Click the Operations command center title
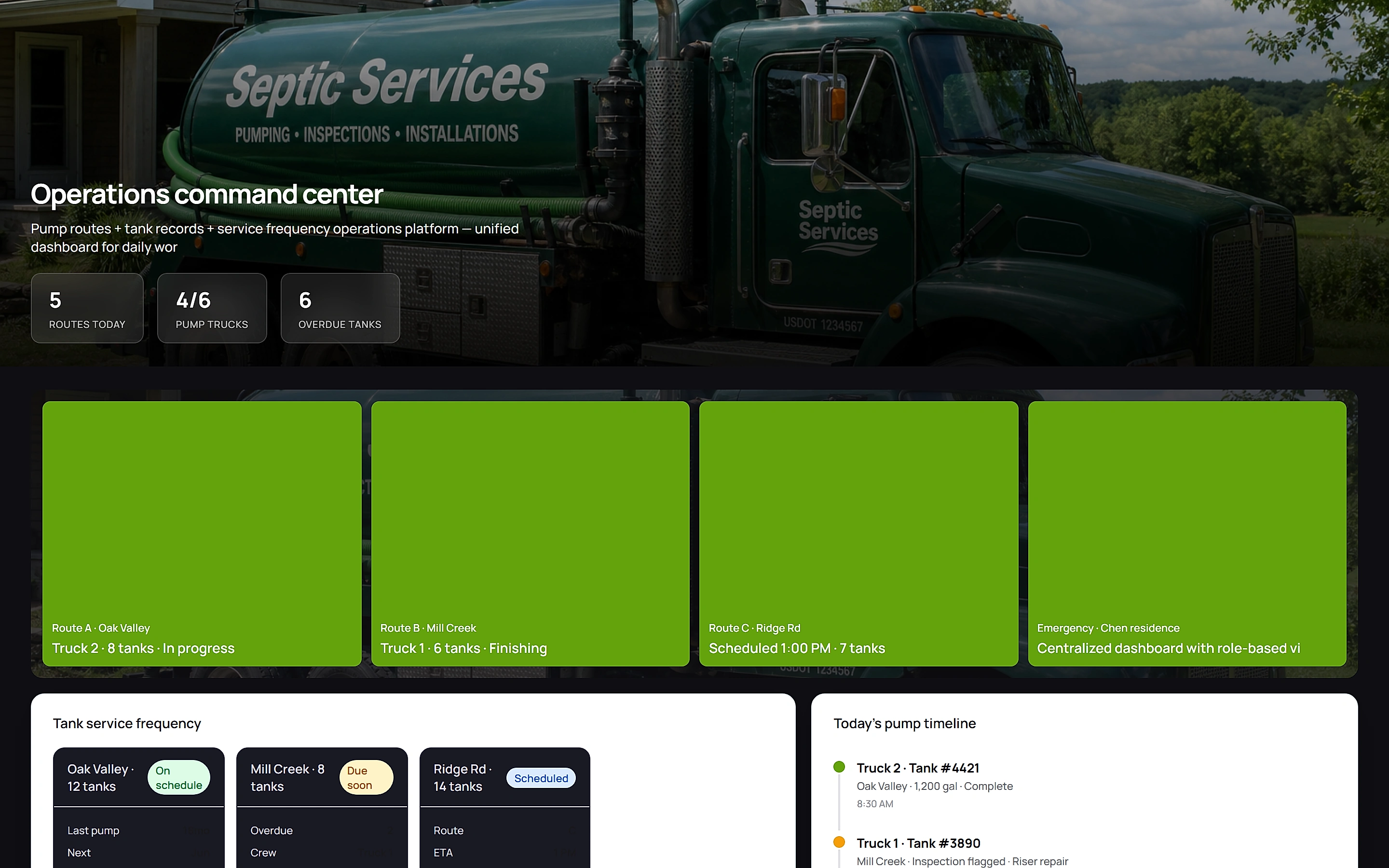 coord(206,194)
